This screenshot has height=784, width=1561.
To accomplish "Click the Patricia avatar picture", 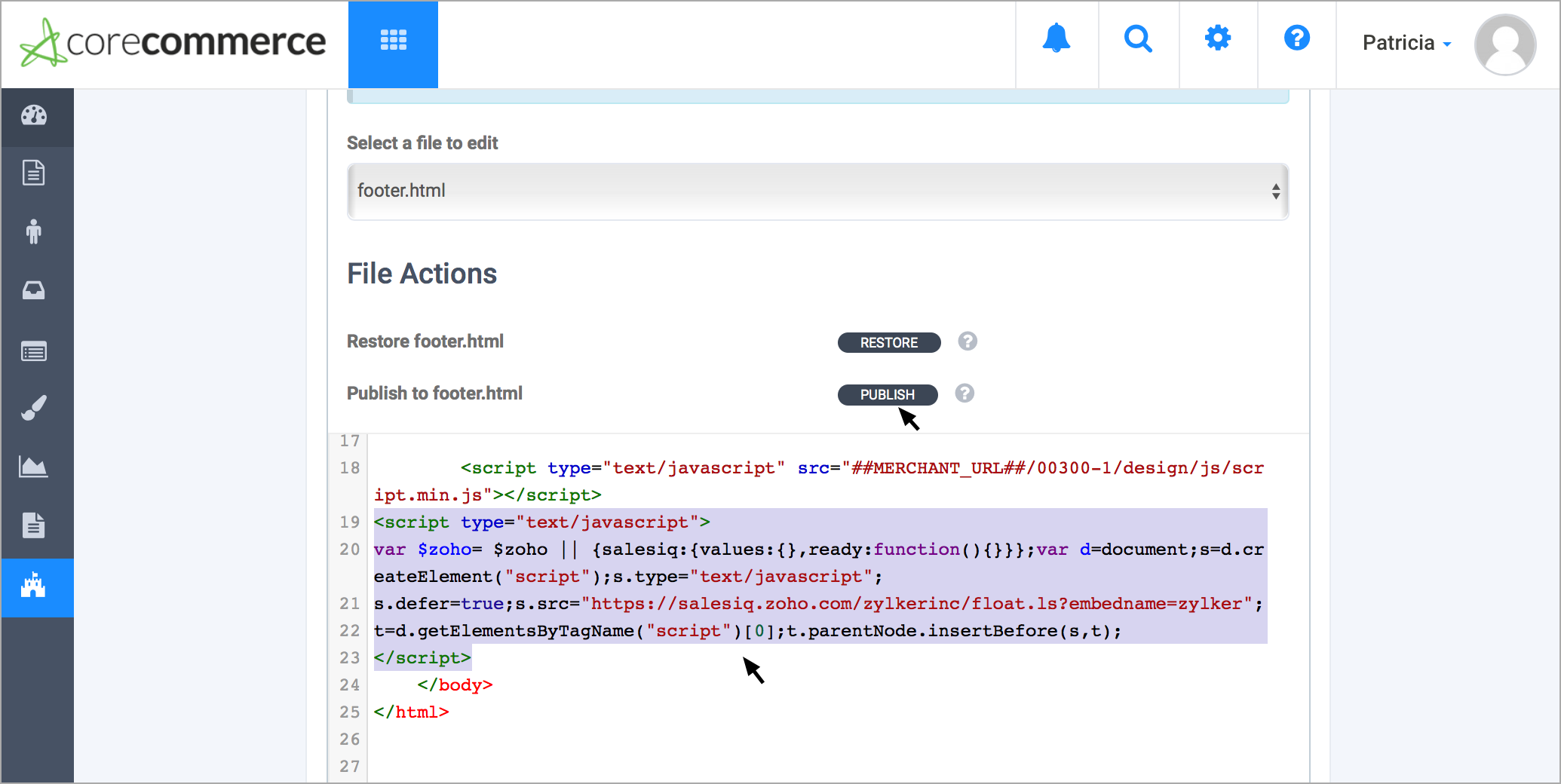I will (1504, 44).
